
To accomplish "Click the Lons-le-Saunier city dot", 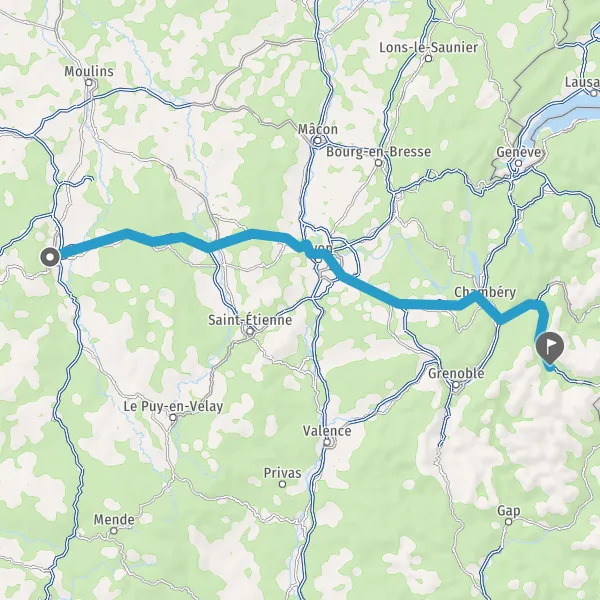I will click(x=429, y=59).
